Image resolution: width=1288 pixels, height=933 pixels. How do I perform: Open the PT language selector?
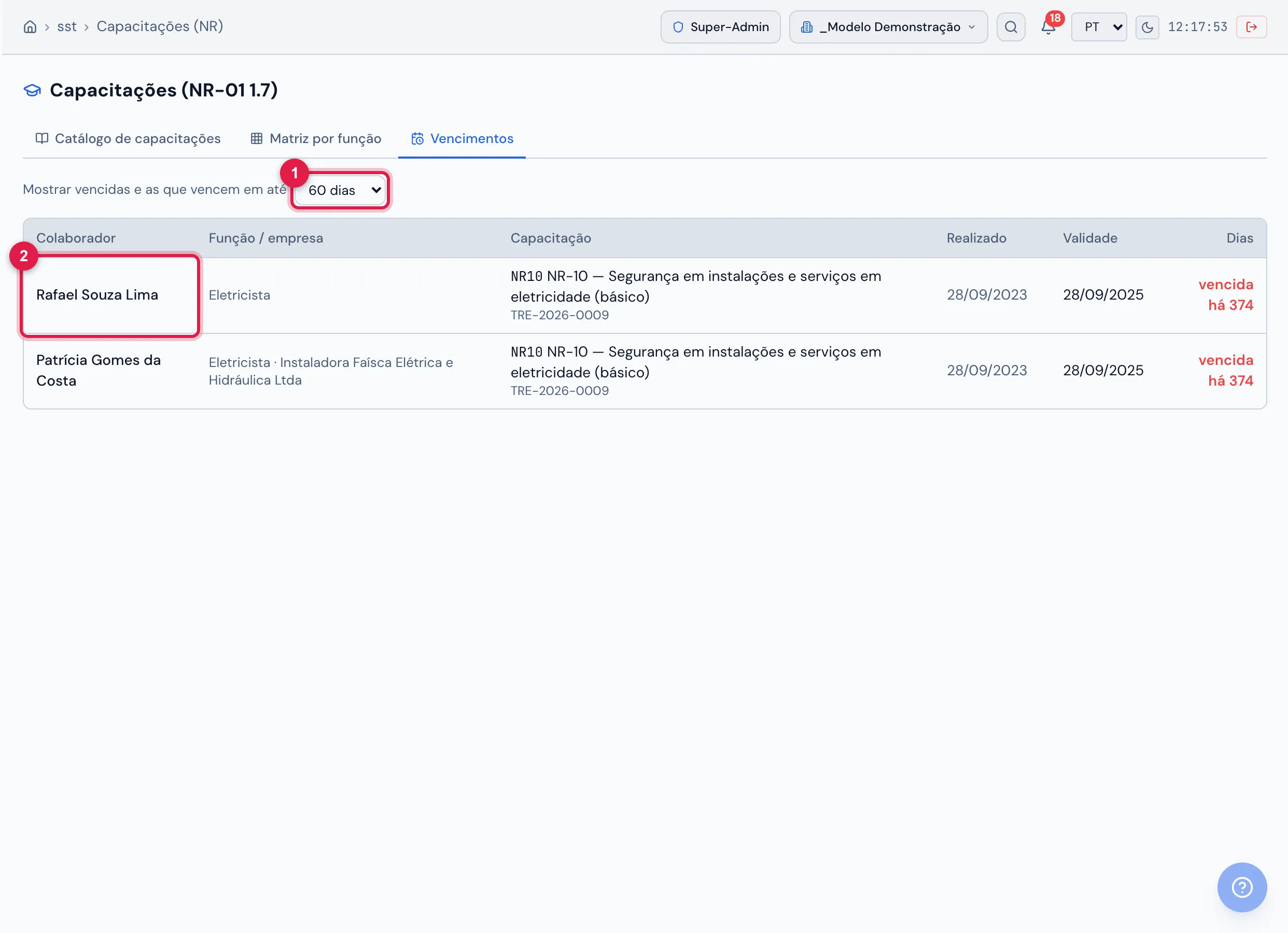tap(1099, 26)
